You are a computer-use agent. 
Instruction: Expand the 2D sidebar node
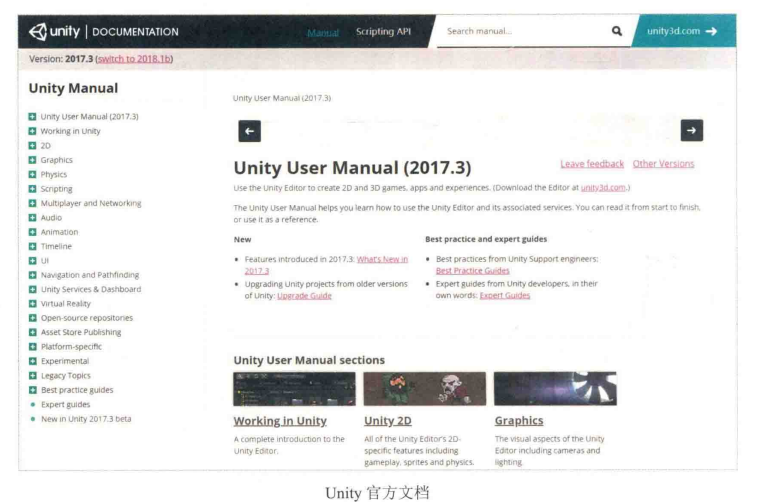(x=32, y=145)
